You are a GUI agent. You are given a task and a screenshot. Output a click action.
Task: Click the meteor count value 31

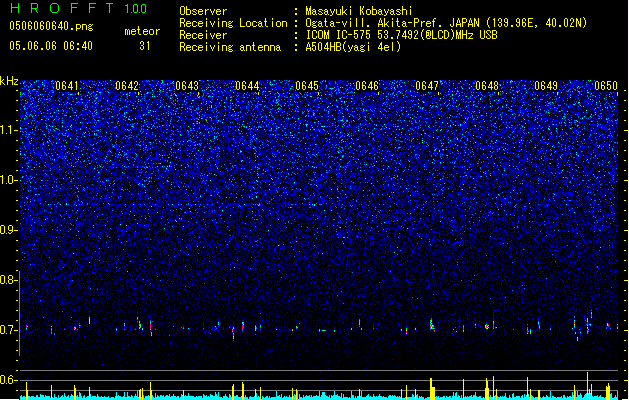pyautogui.click(x=144, y=46)
